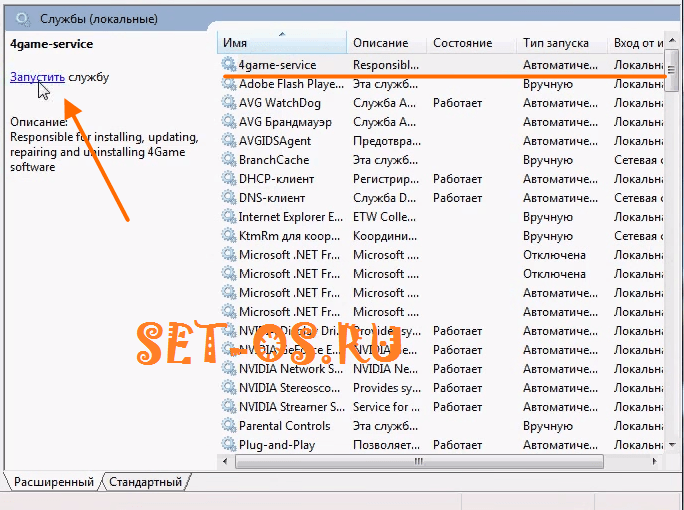
Task: Sort by the Вход от имени column header
Action: 636,42
